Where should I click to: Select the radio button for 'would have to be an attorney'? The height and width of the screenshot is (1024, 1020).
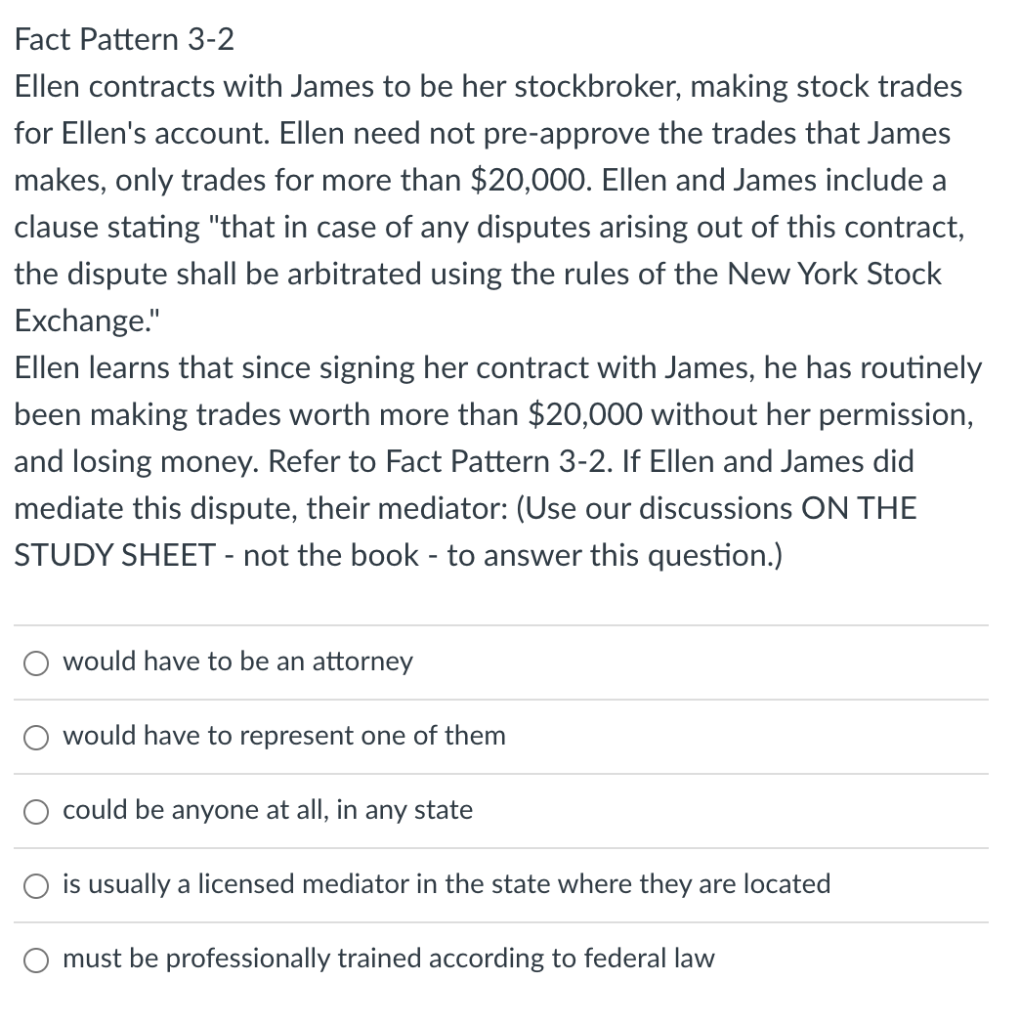pyautogui.click(x=36, y=662)
